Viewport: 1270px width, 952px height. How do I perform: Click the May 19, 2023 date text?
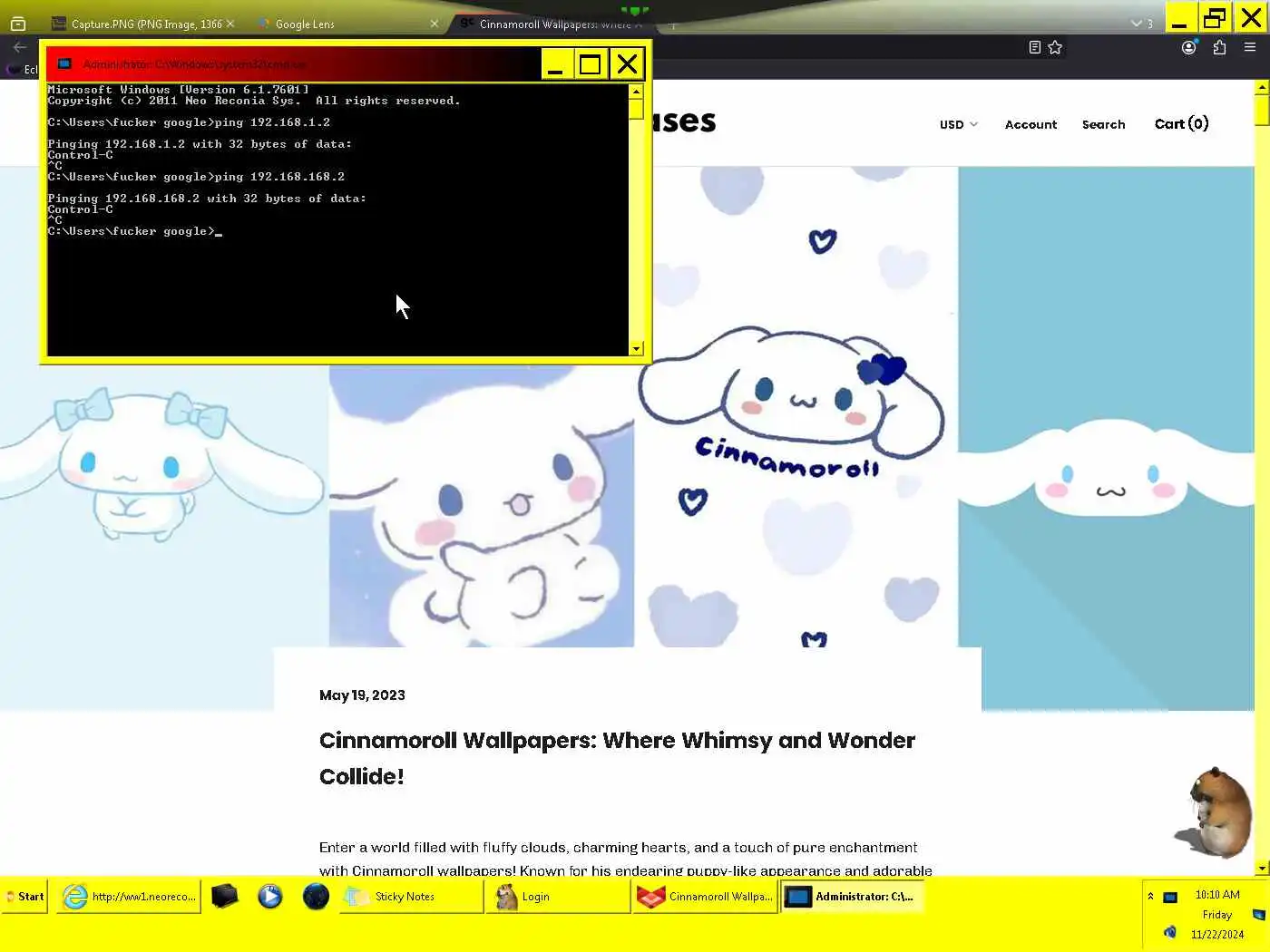click(362, 695)
